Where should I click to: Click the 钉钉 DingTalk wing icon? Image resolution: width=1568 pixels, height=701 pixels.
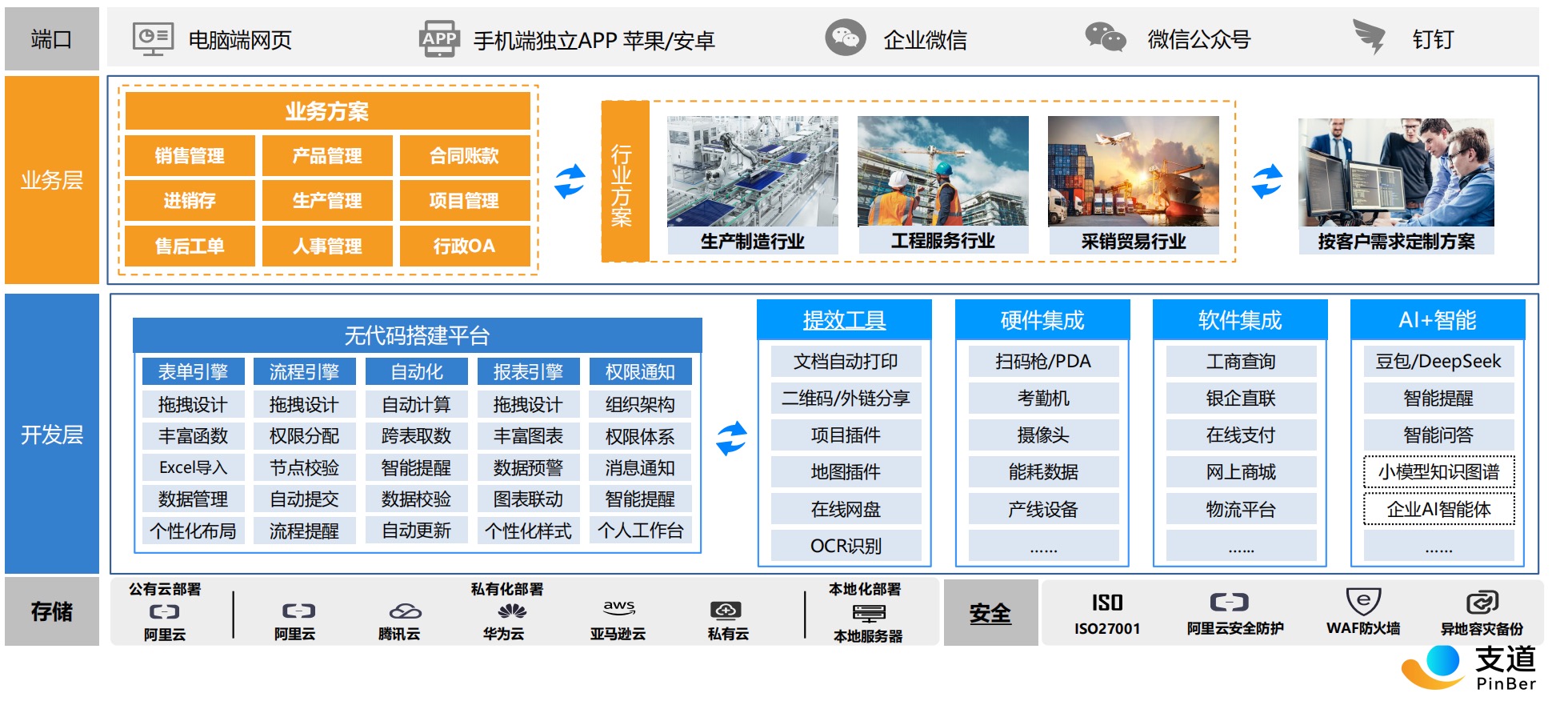pyautogui.click(x=1370, y=37)
